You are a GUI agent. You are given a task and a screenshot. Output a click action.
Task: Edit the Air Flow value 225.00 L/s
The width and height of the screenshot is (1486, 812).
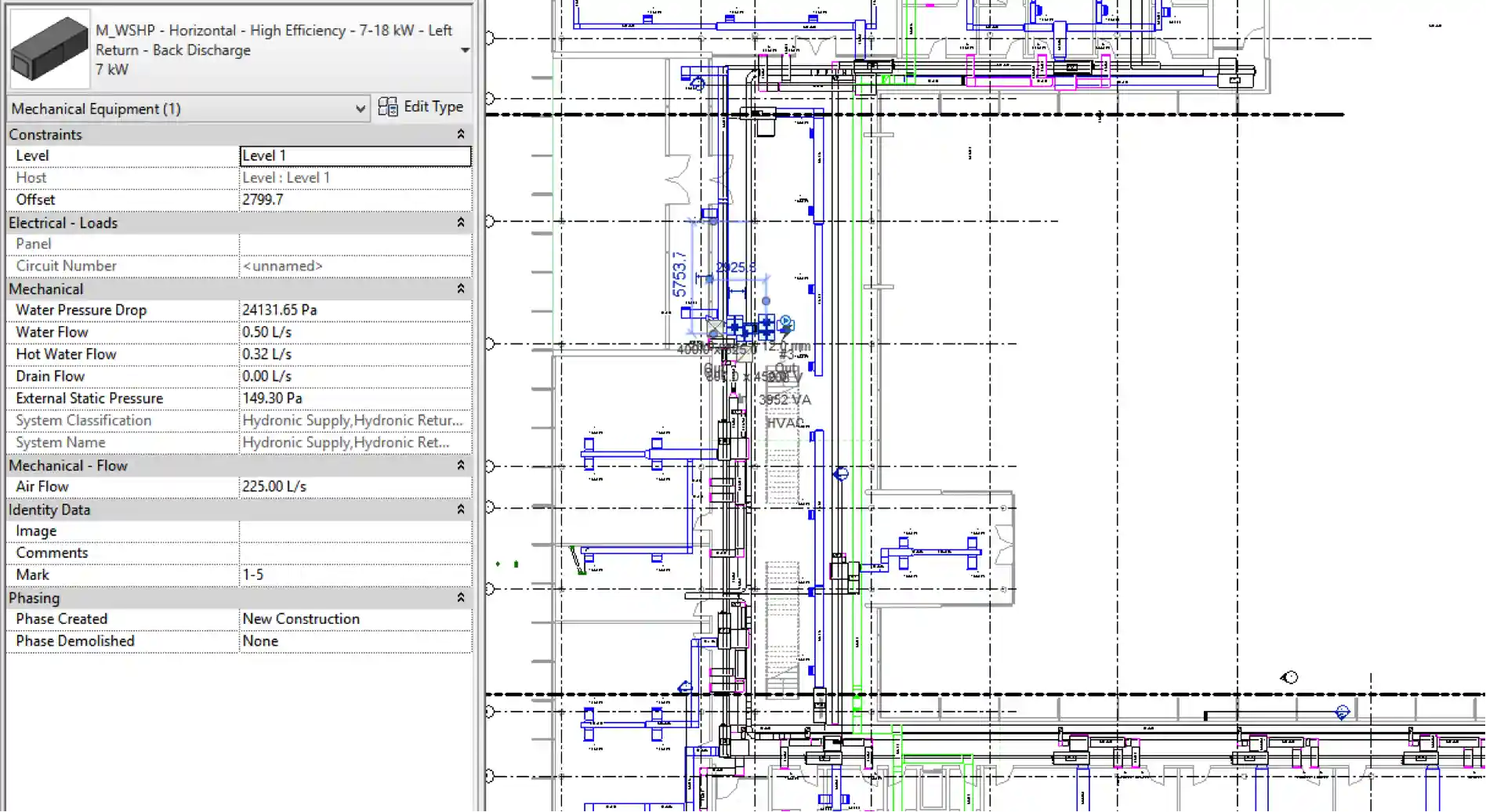354,487
